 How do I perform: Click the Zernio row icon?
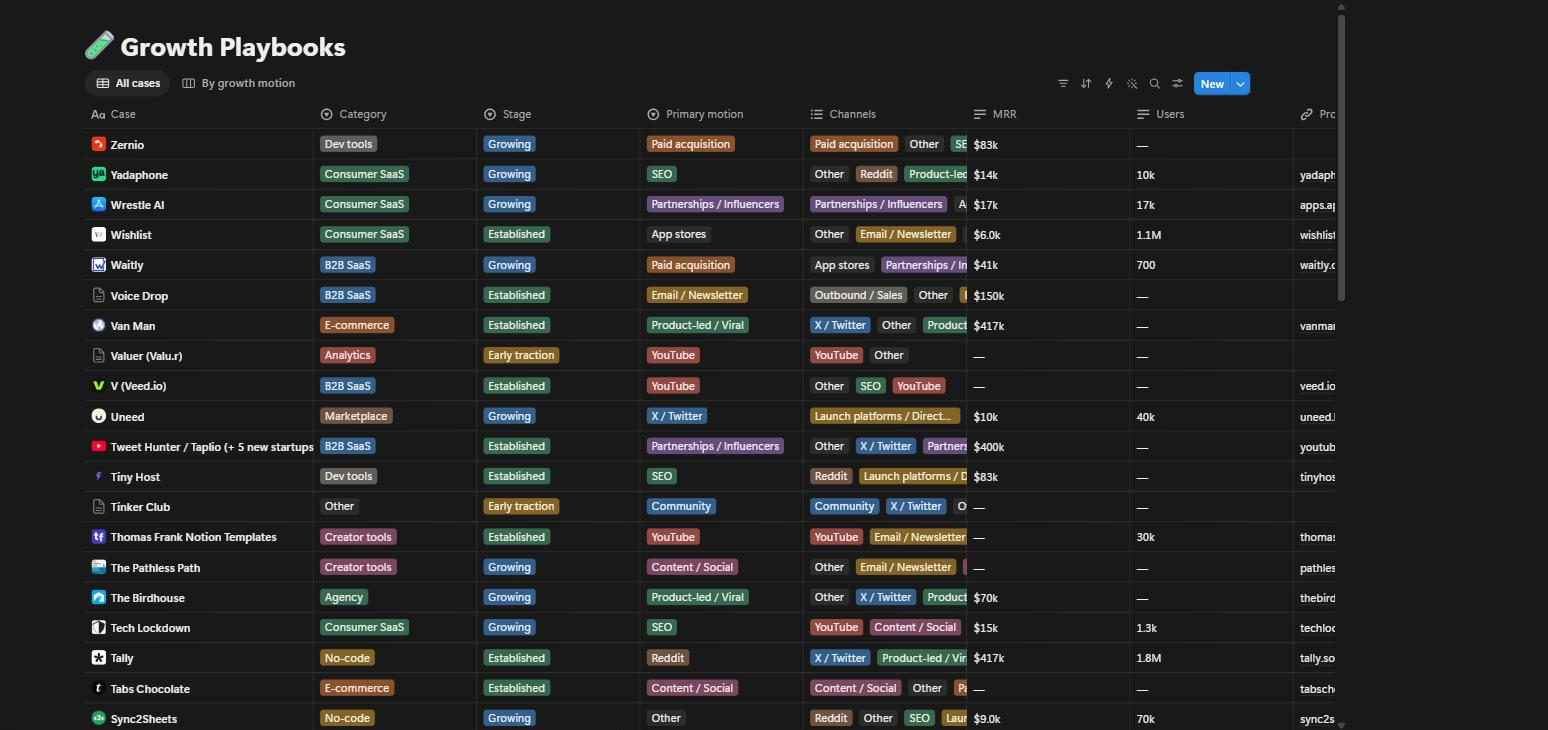coord(98,144)
